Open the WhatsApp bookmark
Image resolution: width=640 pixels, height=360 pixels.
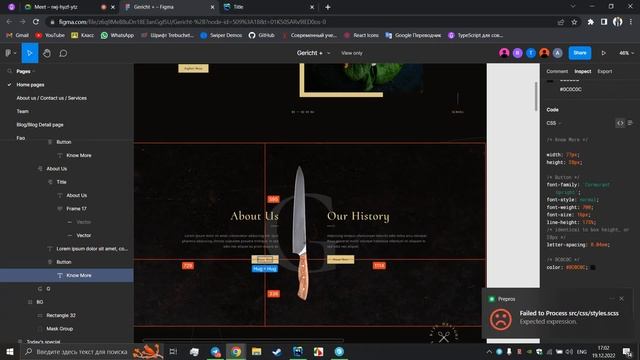point(117,36)
